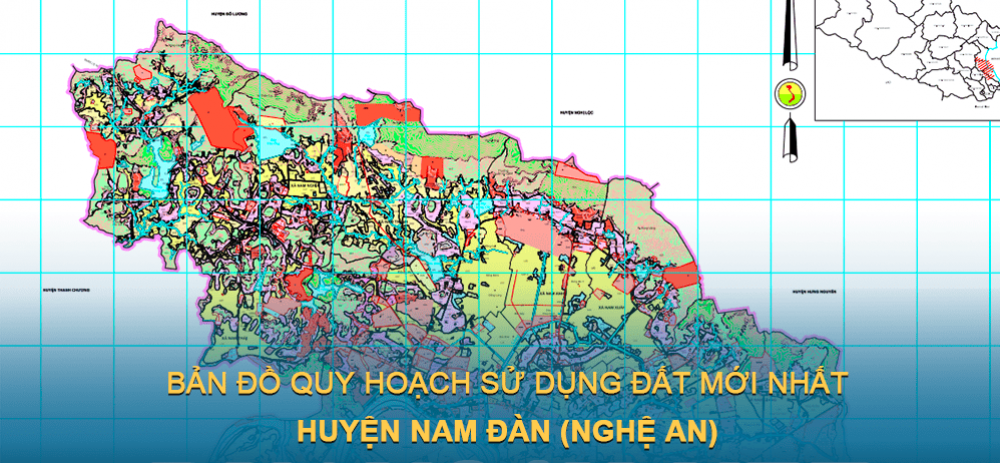Open the province inset locator map
Viewport: 1000px width, 463px height.
tap(908, 60)
